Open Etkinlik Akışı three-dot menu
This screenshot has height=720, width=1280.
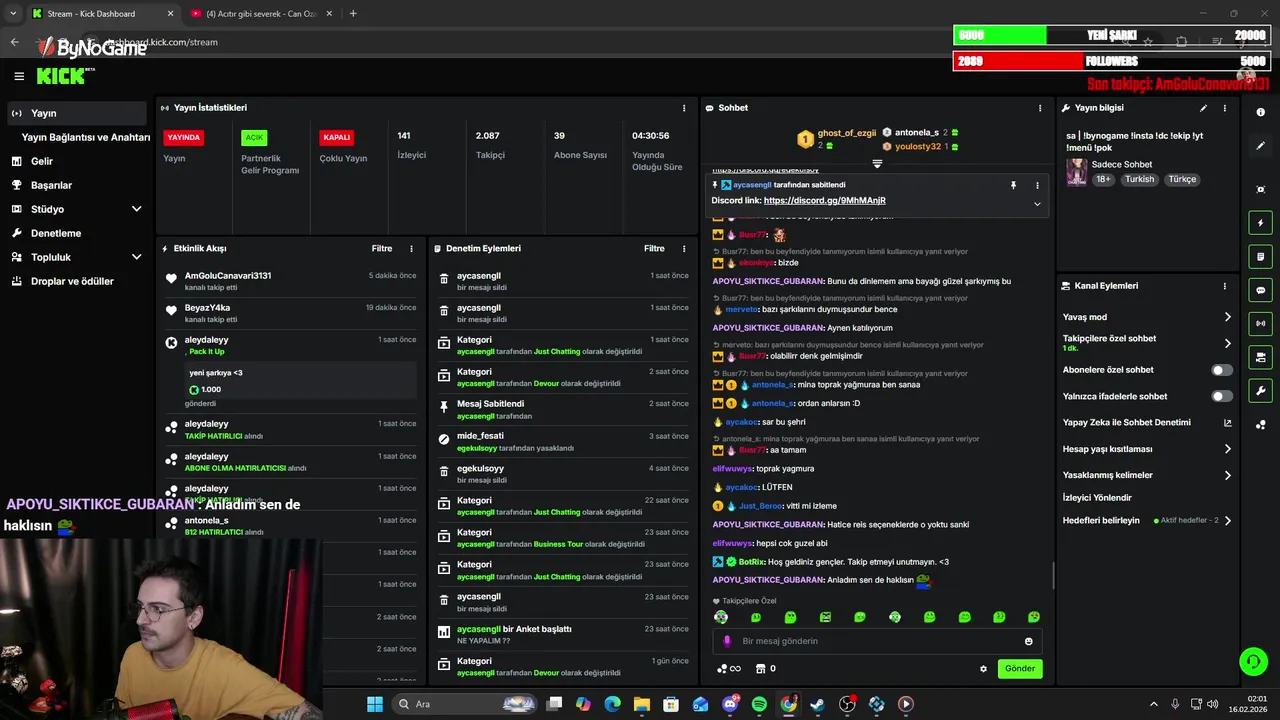[x=411, y=249]
